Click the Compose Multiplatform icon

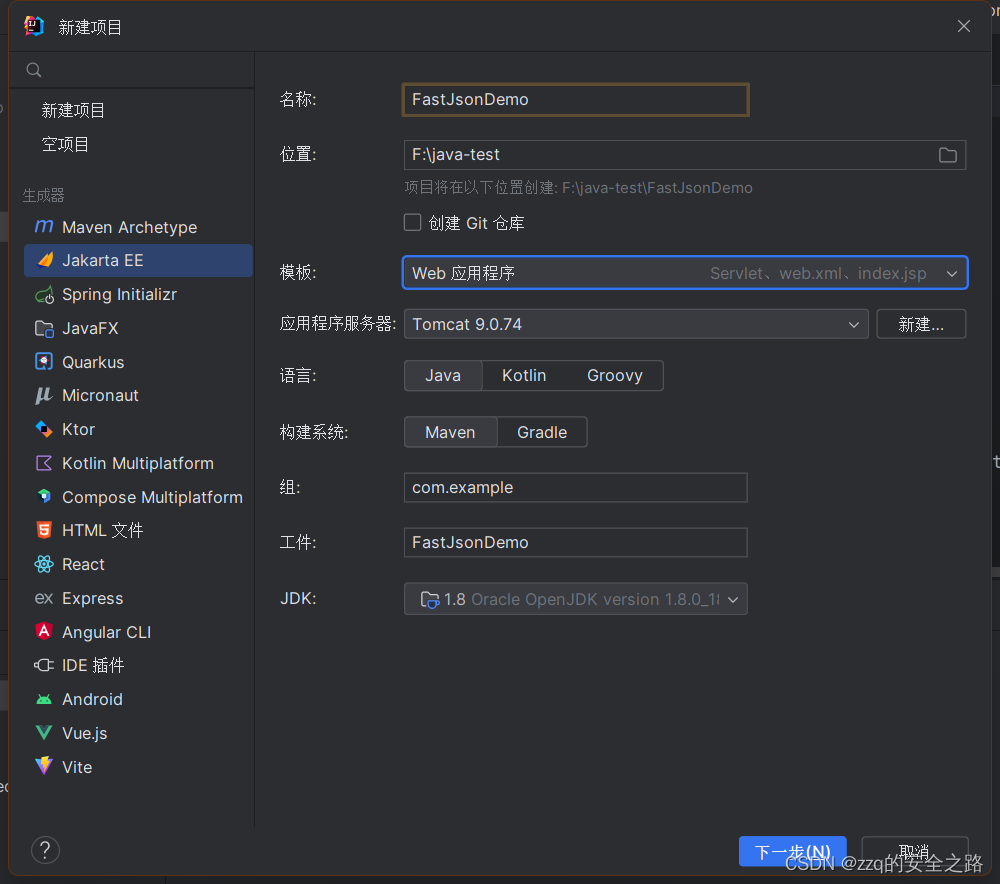tap(44, 496)
